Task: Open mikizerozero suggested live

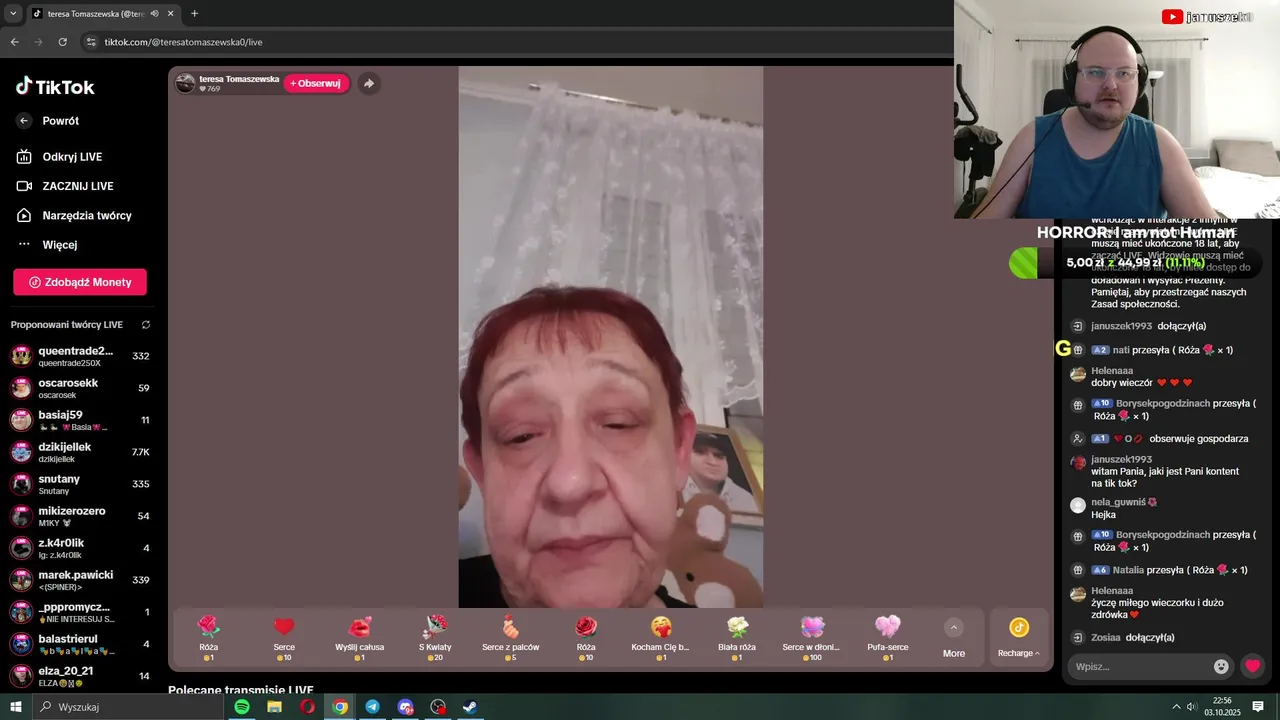Action: [x=80, y=516]
